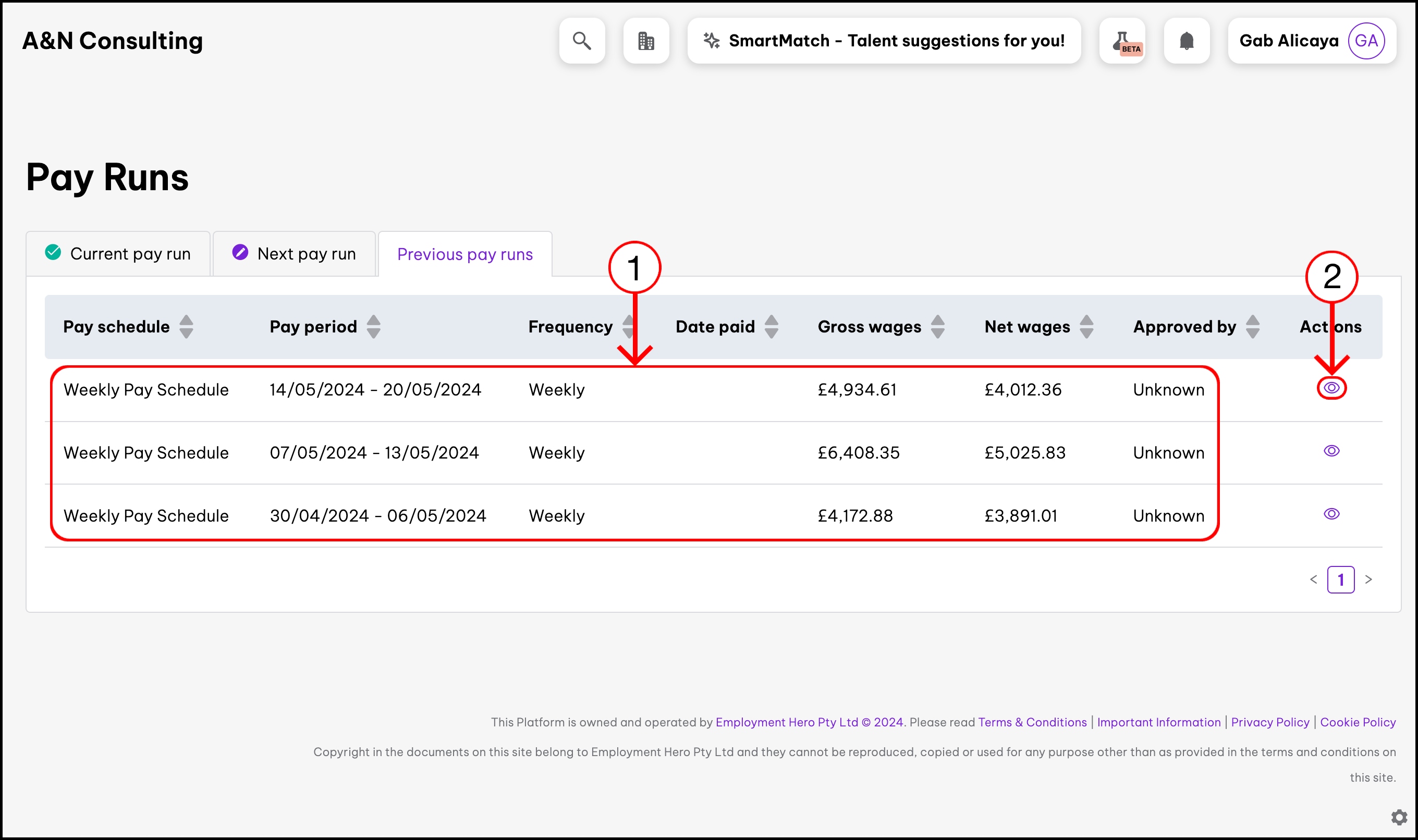Click the search magnifier icon
1418x840 pixels.
[582, 41]
